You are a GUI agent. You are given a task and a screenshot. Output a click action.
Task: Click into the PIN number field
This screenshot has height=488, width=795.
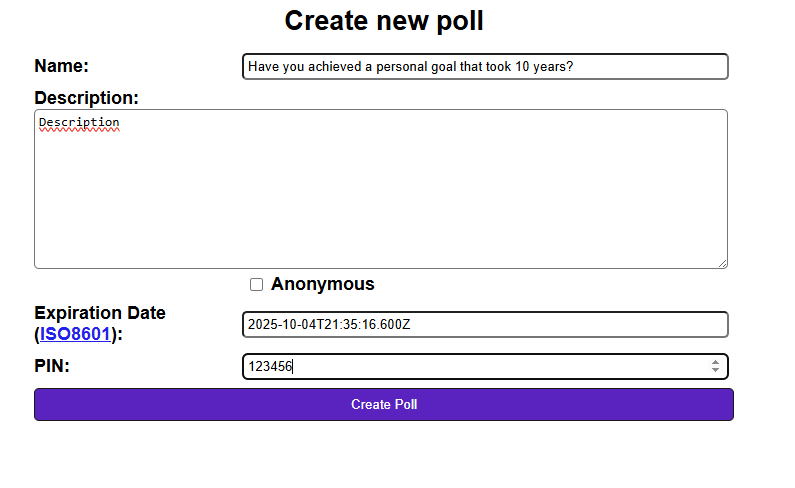470,367
